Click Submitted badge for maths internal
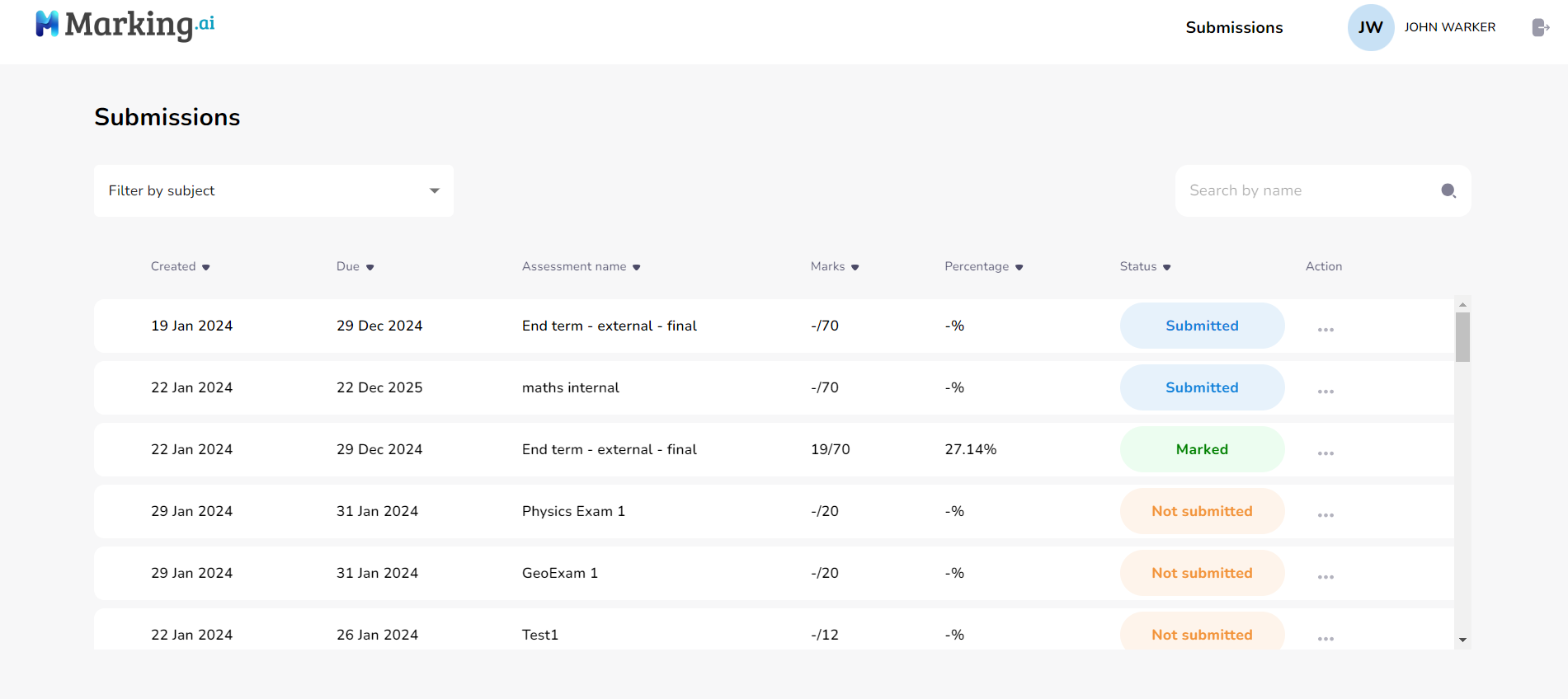This screenshot has width=1568, height=699. [1202, 387]
